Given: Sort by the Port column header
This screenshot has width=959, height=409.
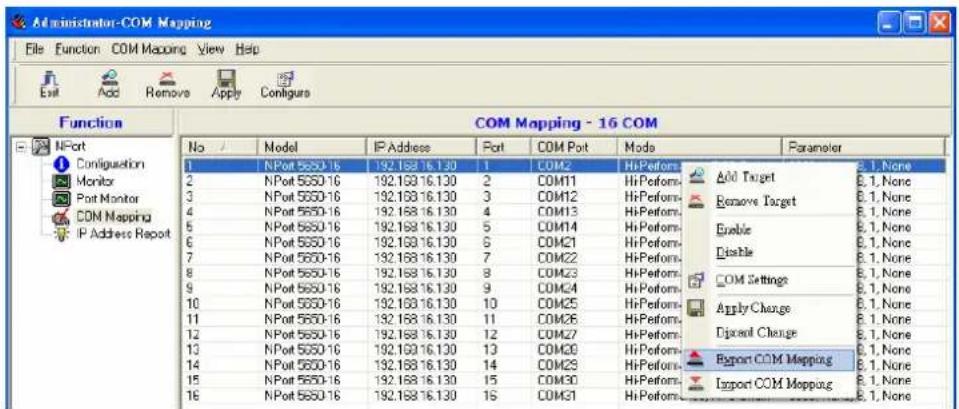Looking at the screenshot, I should click(503, 147).
